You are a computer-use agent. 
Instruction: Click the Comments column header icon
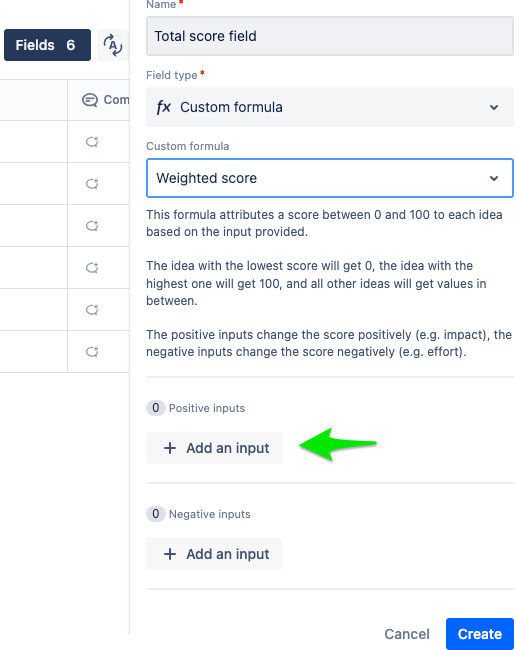point(90,100)
